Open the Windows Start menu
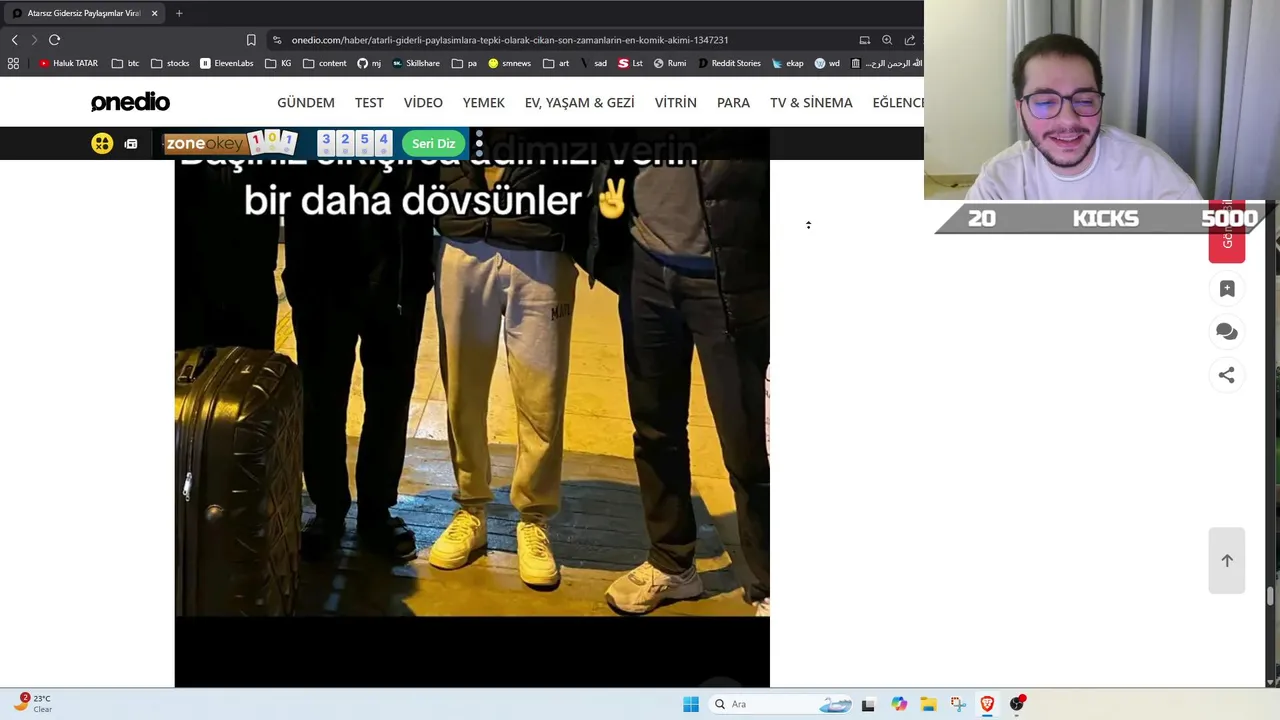Viewport: 1280px width, 720px height. pyautogui.click(x=691, y=704)
